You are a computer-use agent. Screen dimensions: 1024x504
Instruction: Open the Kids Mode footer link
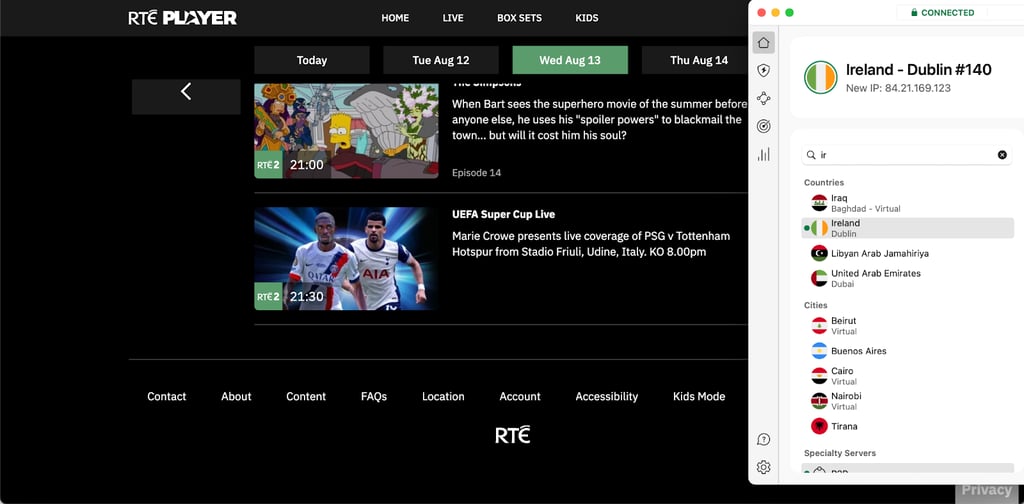click(x=699, y=396)
